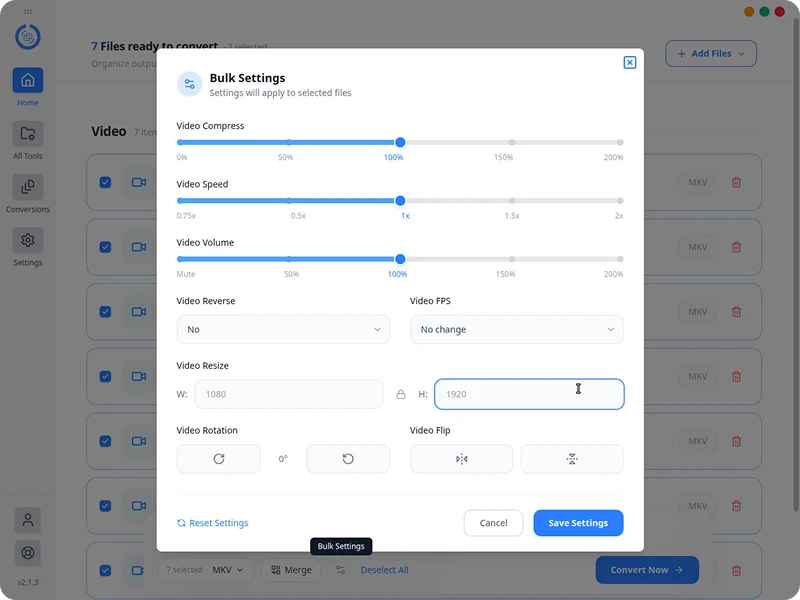
Task: Delete the fourth video row
Action: click(x=736, y=377)
